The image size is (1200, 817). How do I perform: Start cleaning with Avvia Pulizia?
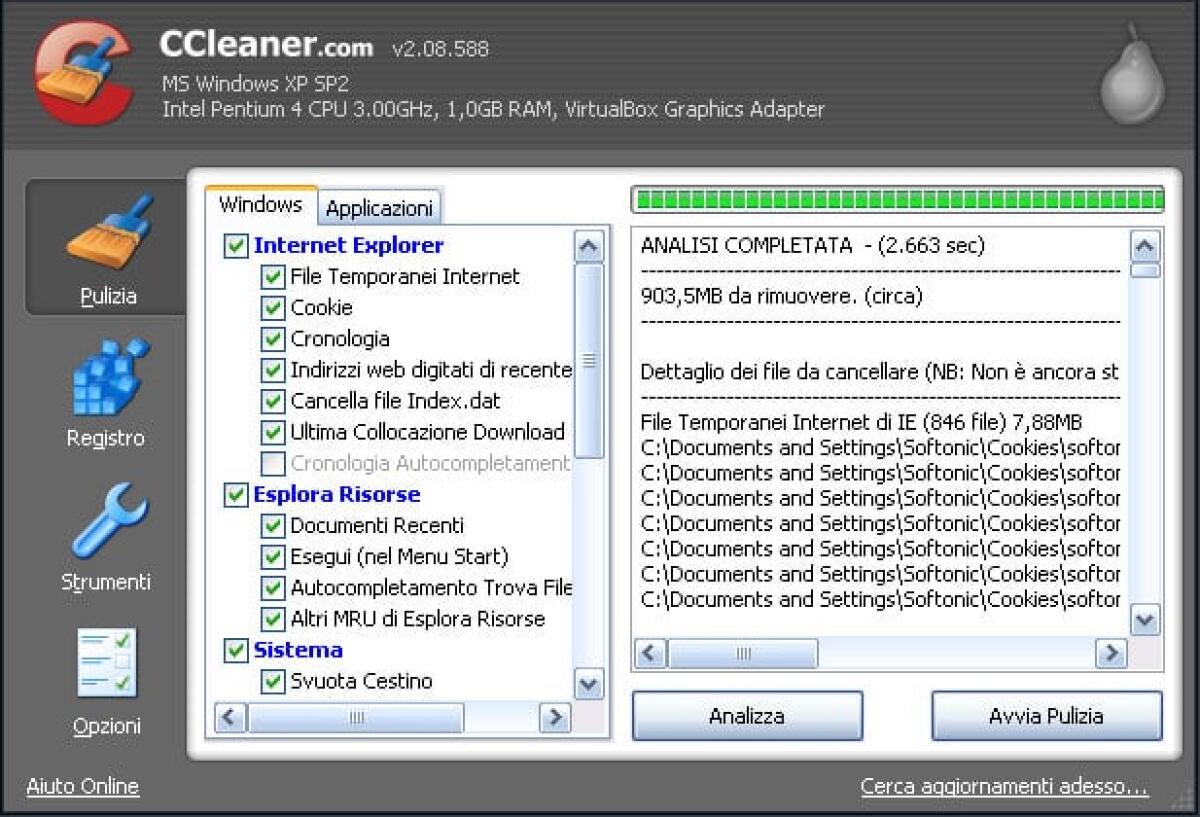point(1044,715)
